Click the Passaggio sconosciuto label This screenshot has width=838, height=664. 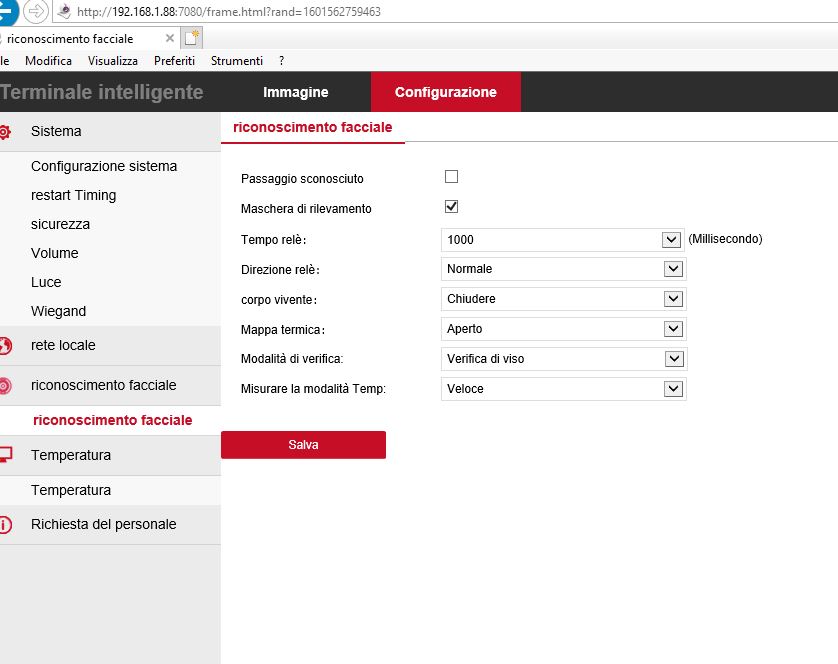pyautogui.click(x=302, y=179)
